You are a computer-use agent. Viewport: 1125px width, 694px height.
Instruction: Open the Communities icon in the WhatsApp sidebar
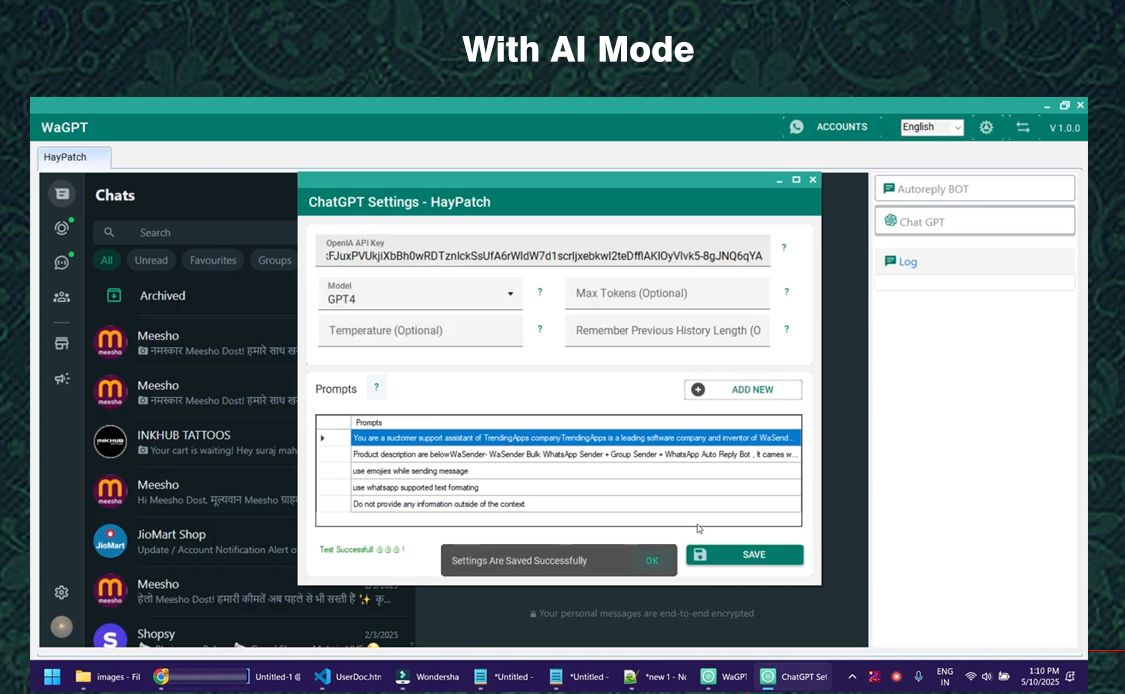[x=62, y=296]
